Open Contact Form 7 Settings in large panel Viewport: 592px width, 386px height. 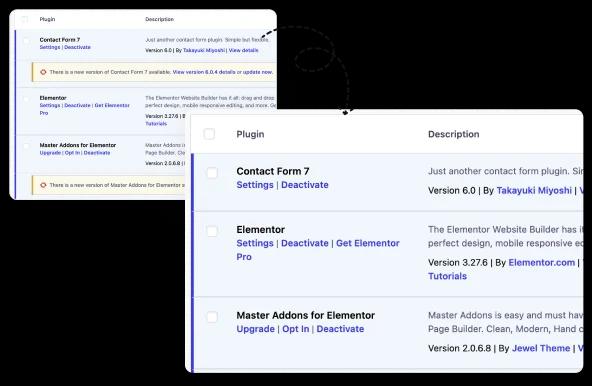click(255, 185)
